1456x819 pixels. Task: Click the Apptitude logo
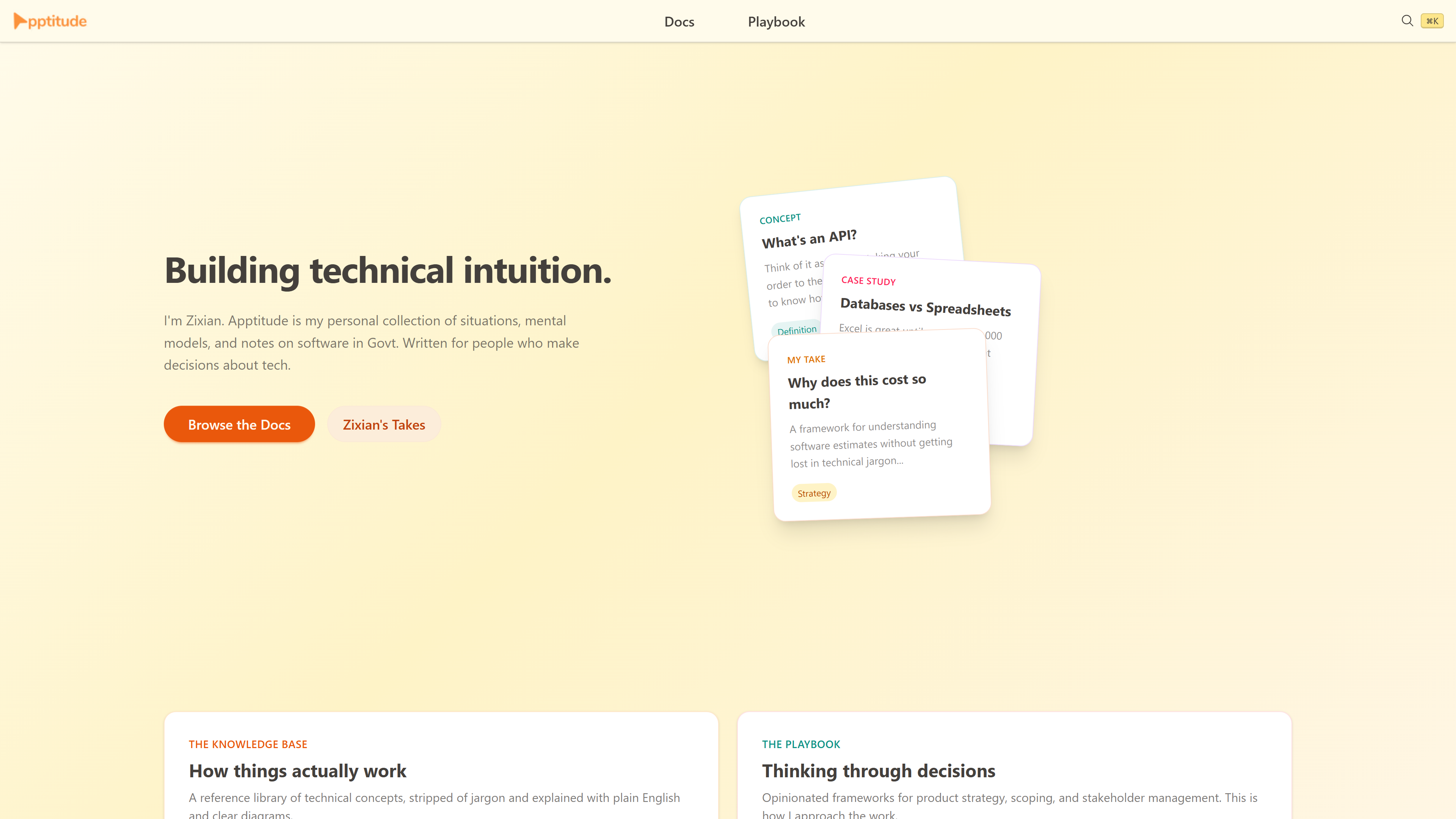[x=50, y=21]
